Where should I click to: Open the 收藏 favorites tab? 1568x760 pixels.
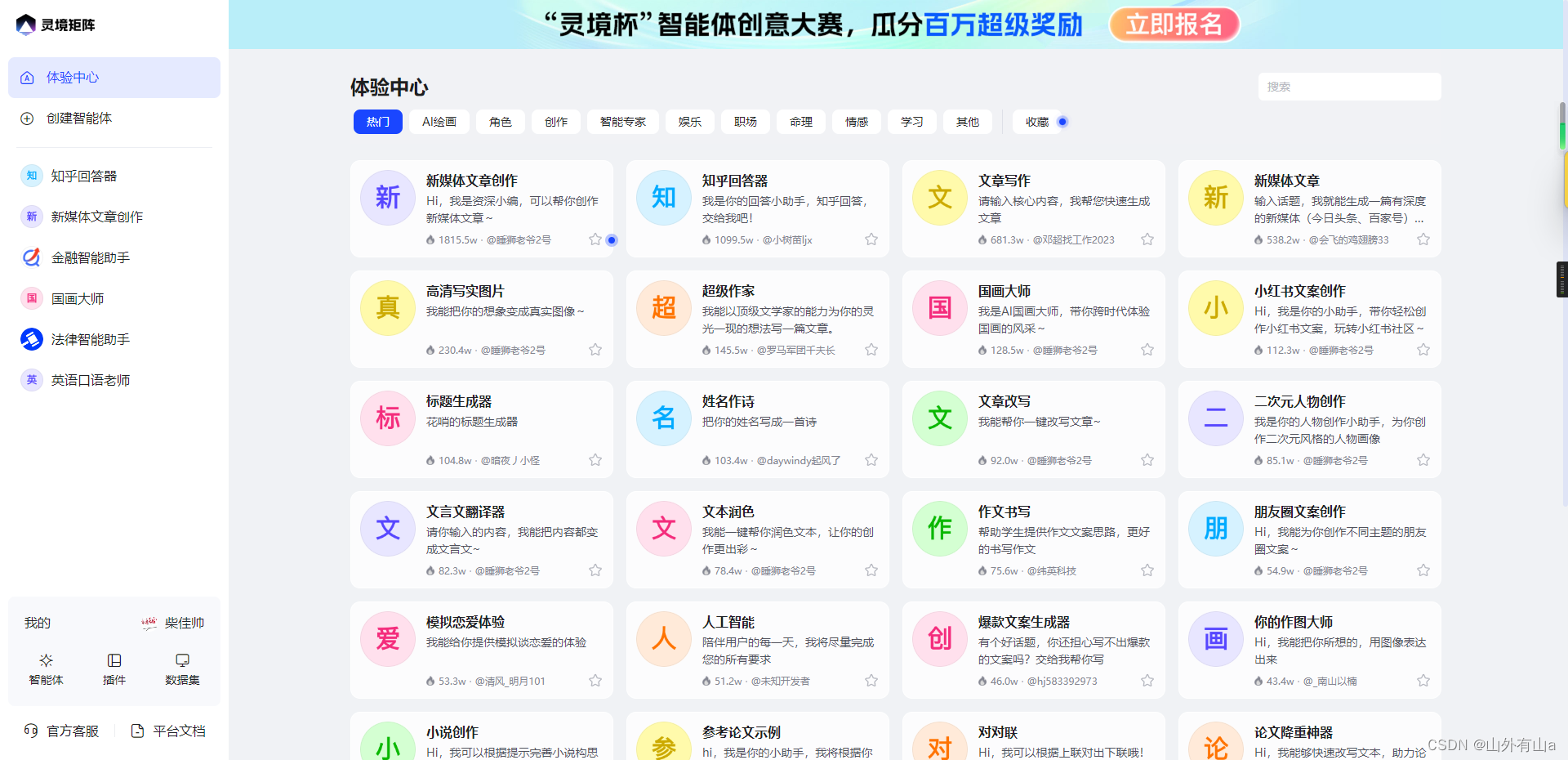(x=1036, y=121)
